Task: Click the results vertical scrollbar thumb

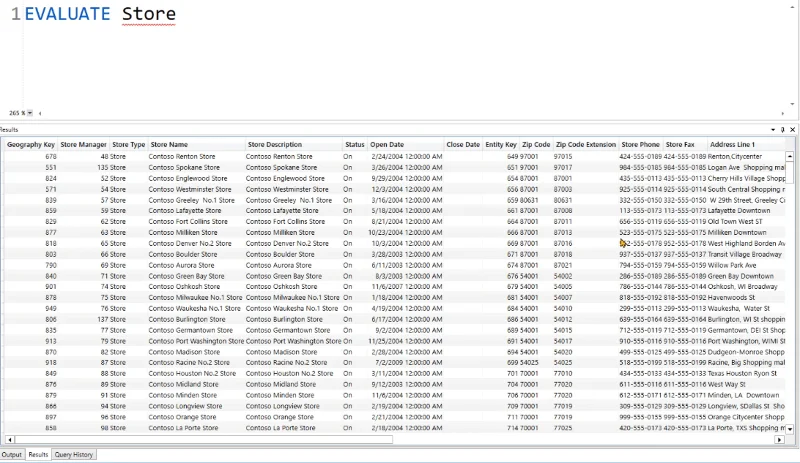Action: 790,172
